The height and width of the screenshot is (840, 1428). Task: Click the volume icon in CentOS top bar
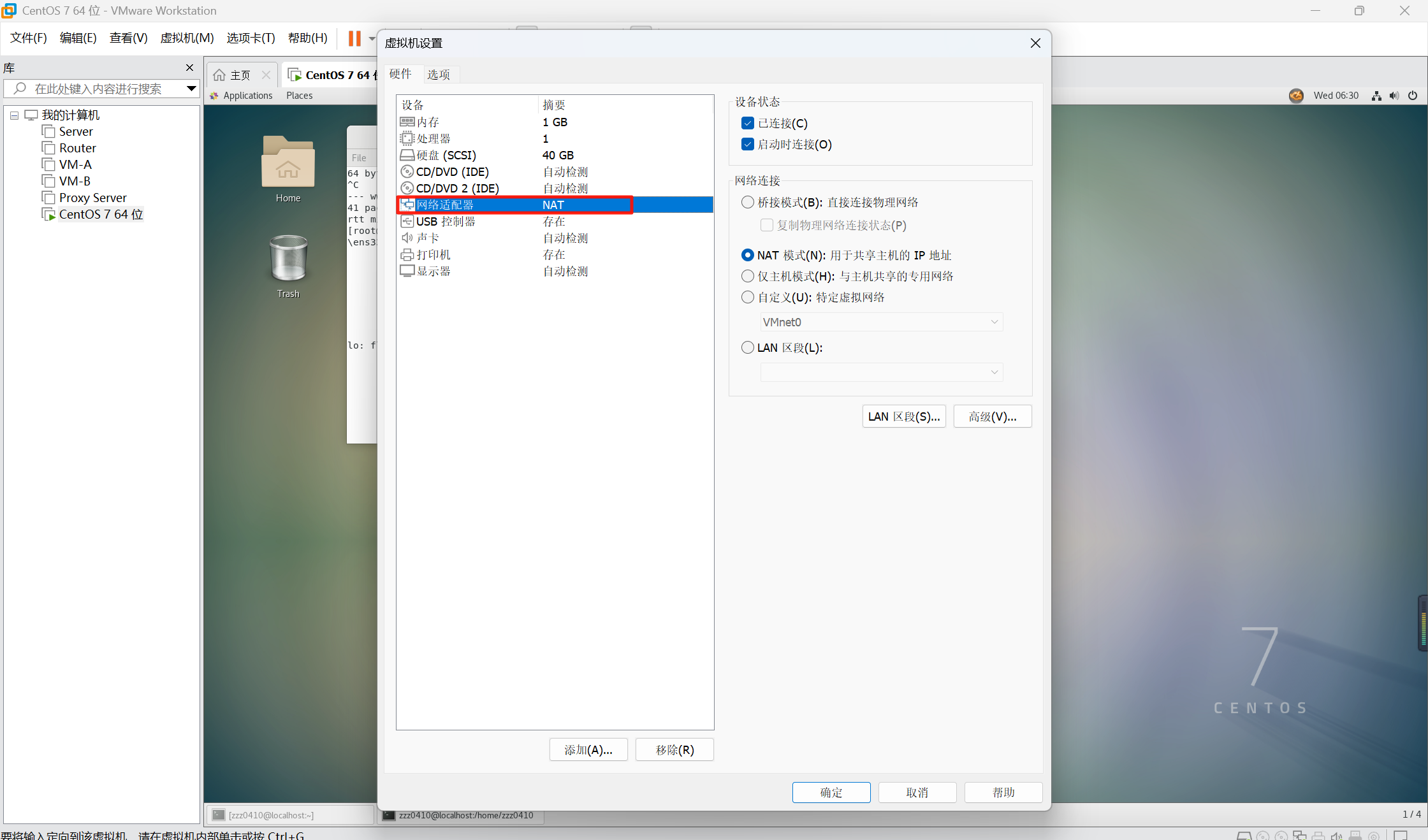(1394, 96)
